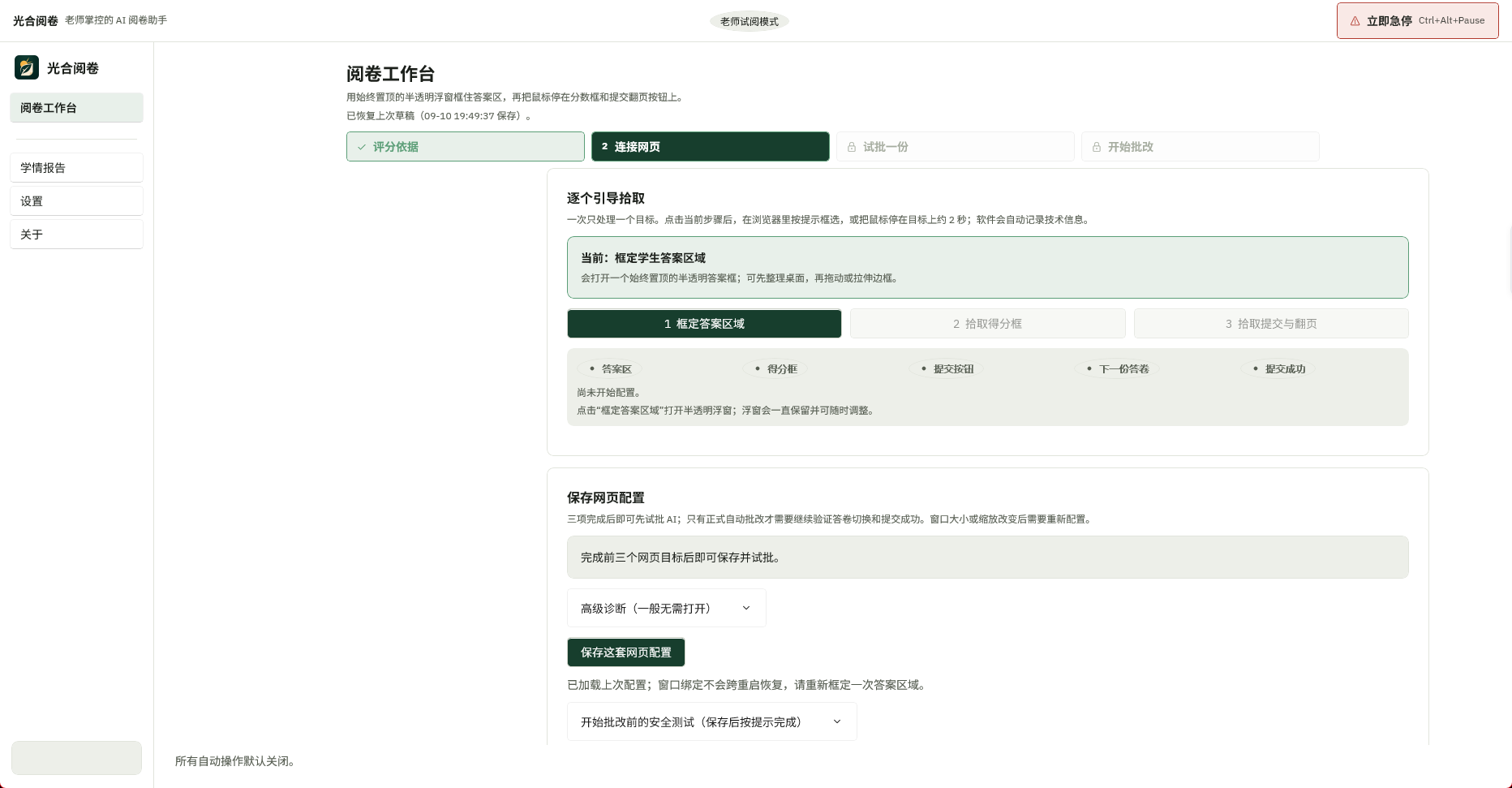Expand 开始批改前的安全测试 chevron arrow

click(837, 721)
